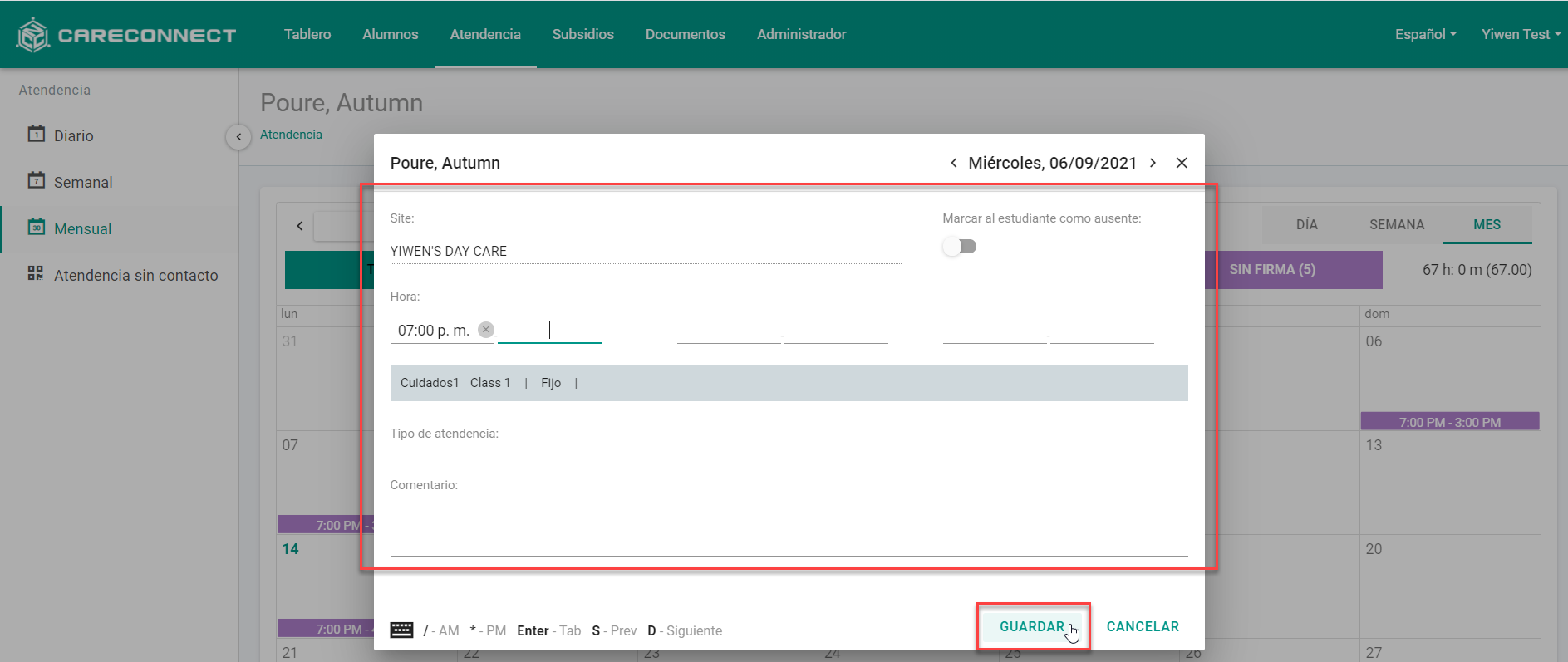Viewport: 1568px width, 662px height.
Task: Click the CareConnect logo icon
Action: click(x=33, y=35)
